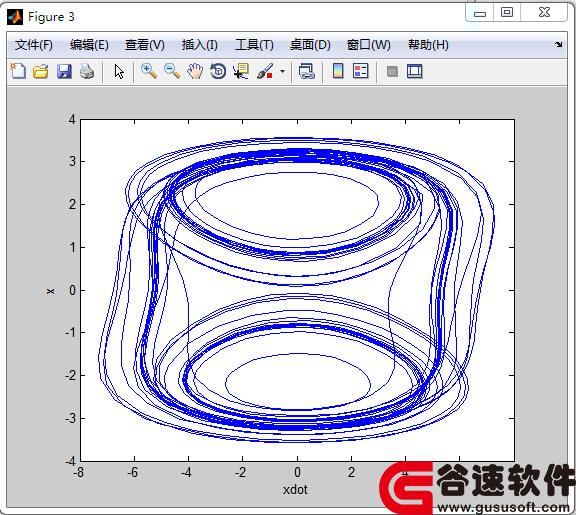Insert legend using toolbar icon
This screenshot has height=515, width=576.
coord(360,71)
